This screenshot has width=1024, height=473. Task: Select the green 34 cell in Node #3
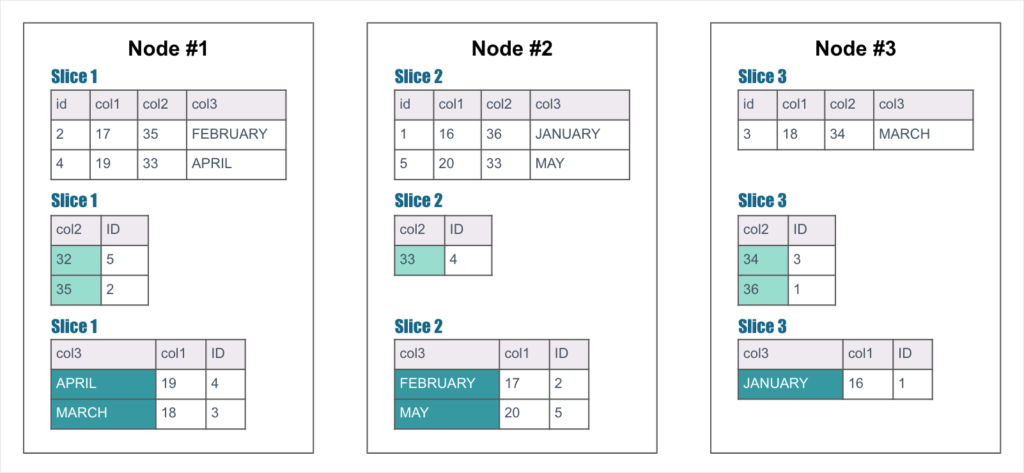pos(763,259)
